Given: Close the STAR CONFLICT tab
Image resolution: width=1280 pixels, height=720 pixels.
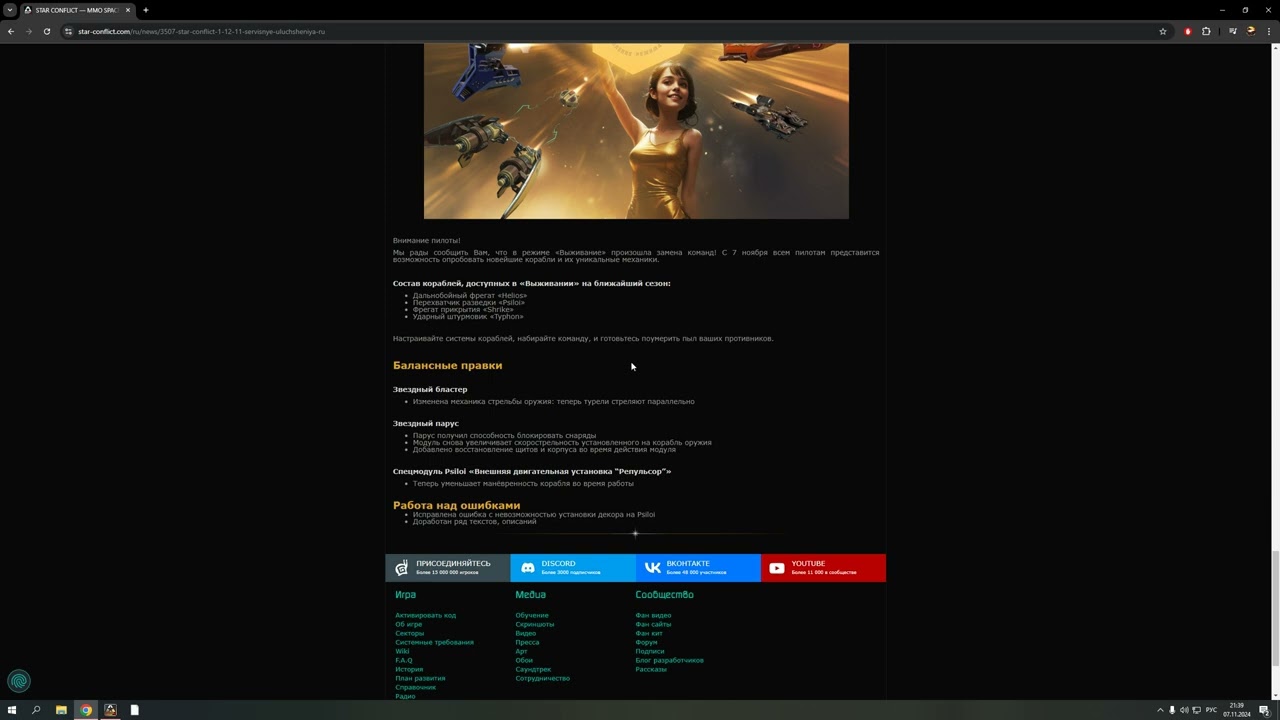Looking at the screenshot, I should (x=128, y=10).
